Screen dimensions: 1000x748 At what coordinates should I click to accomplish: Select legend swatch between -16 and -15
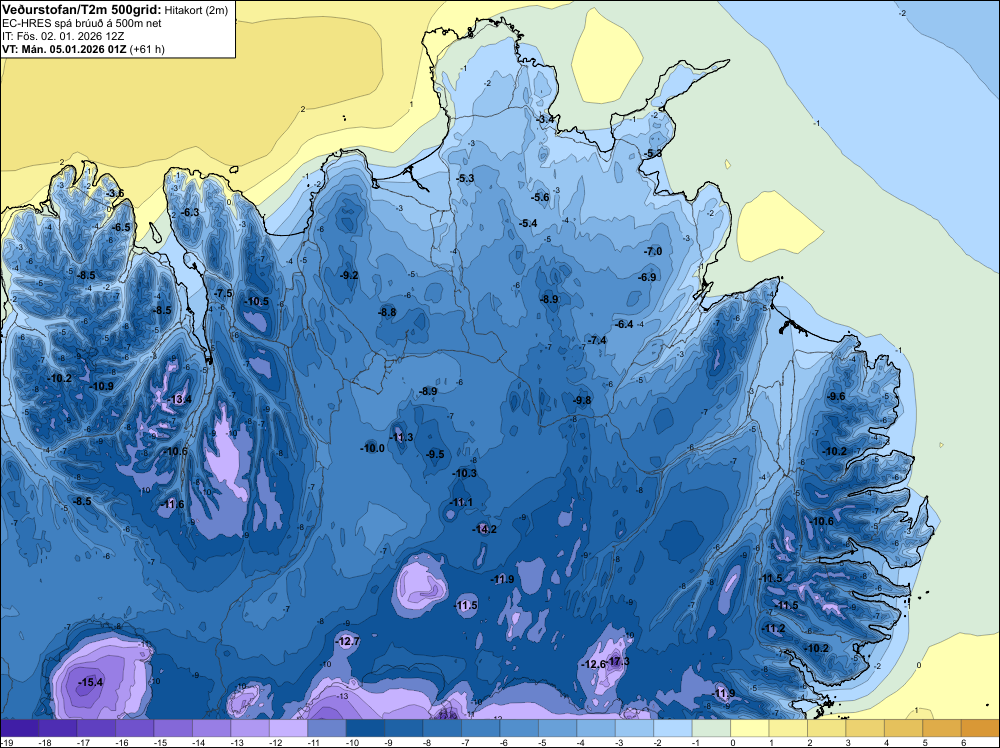coord(135,728)
